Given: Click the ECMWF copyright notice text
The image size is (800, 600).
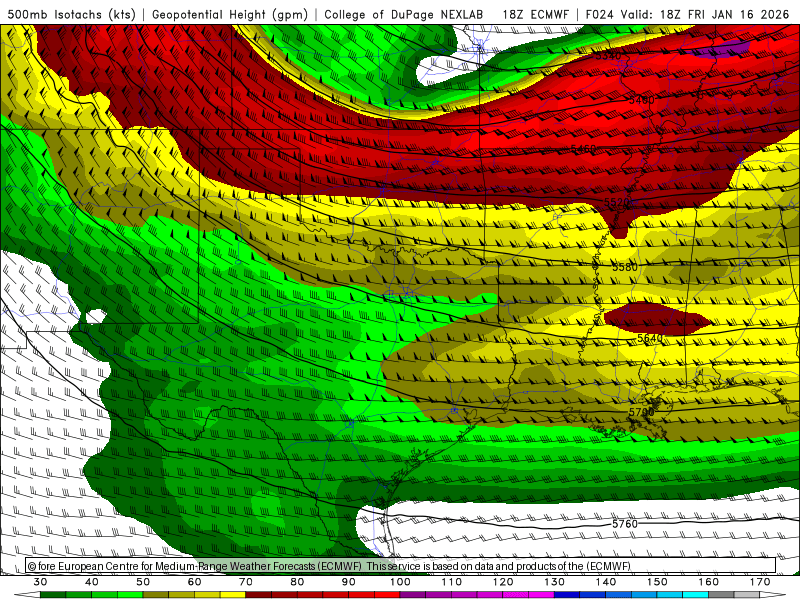Looking at the screenshot, I should [329, 566].
